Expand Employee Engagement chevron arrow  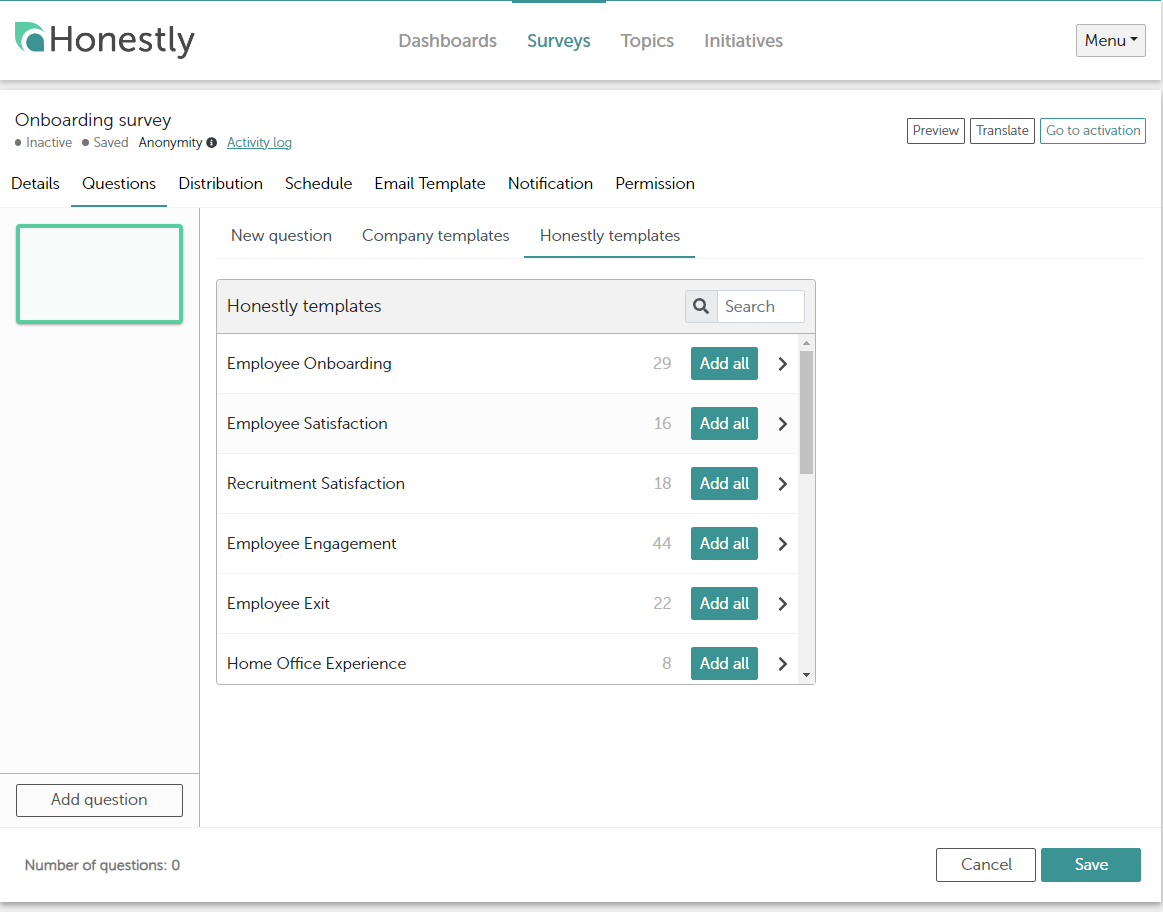click(x=783, y=544)
